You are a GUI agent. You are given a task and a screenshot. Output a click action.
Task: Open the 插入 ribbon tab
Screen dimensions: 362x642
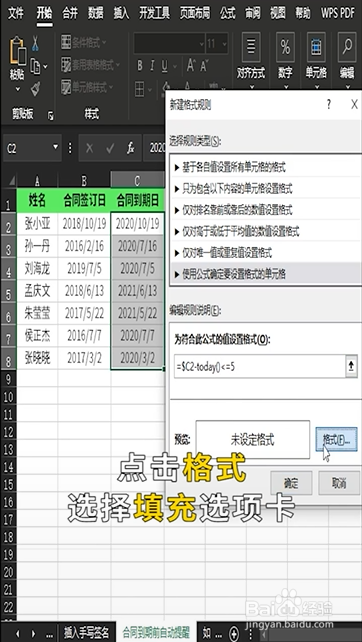121,13
